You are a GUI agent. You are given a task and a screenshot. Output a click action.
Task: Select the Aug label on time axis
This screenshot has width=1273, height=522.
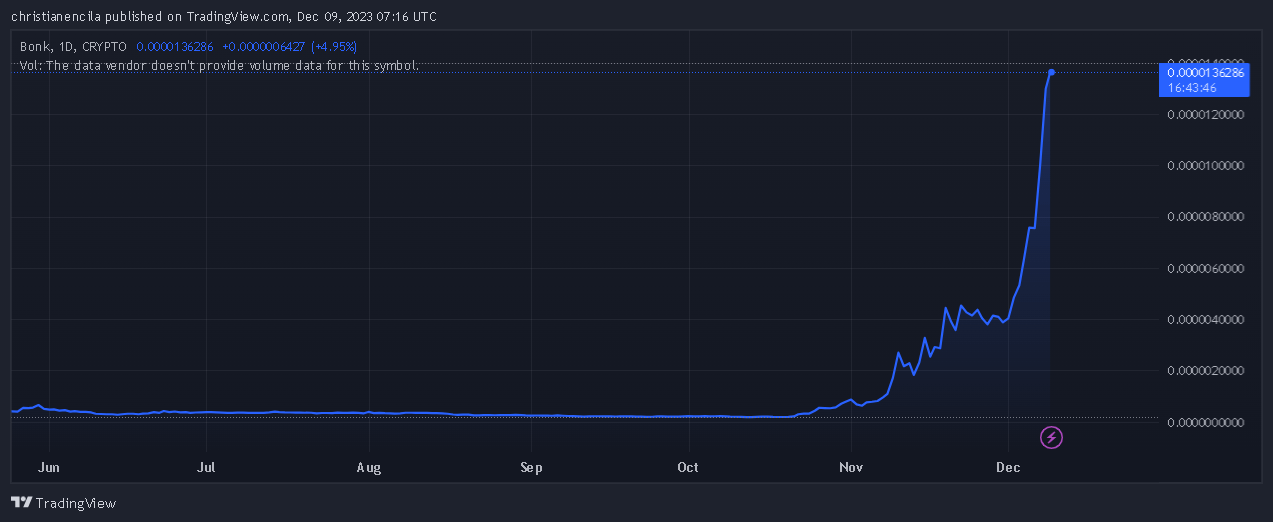click(369, 467)
